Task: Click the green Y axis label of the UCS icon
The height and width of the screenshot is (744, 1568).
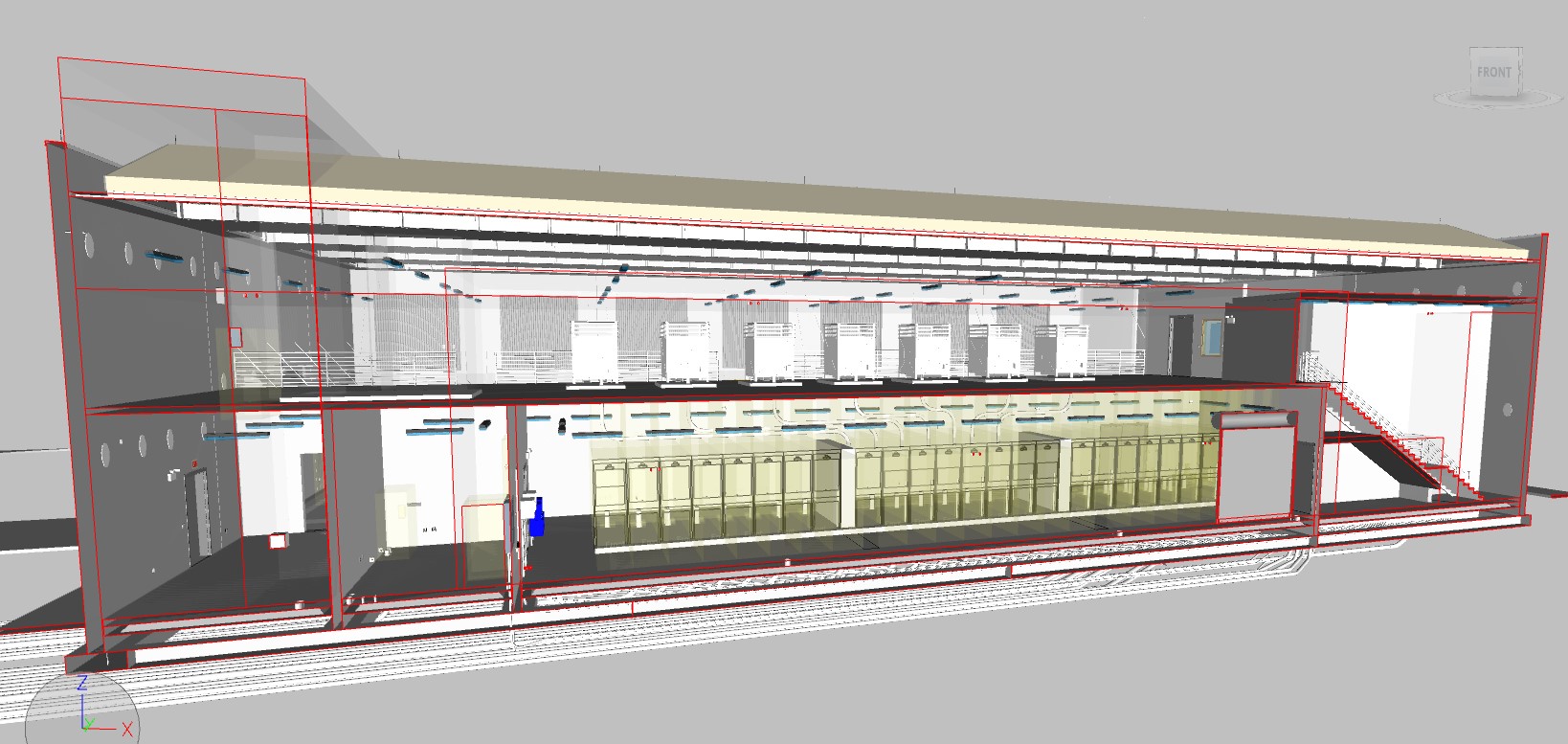Action: coord(88,723)
